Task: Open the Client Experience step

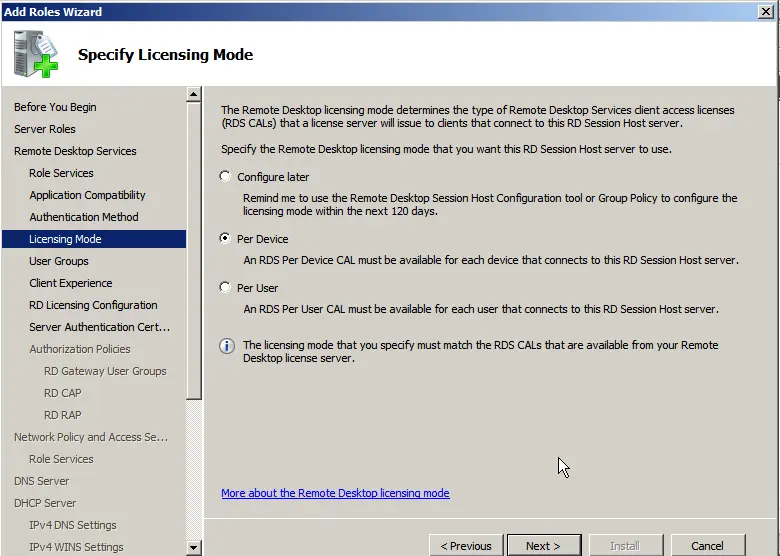Action: point(71,283)
